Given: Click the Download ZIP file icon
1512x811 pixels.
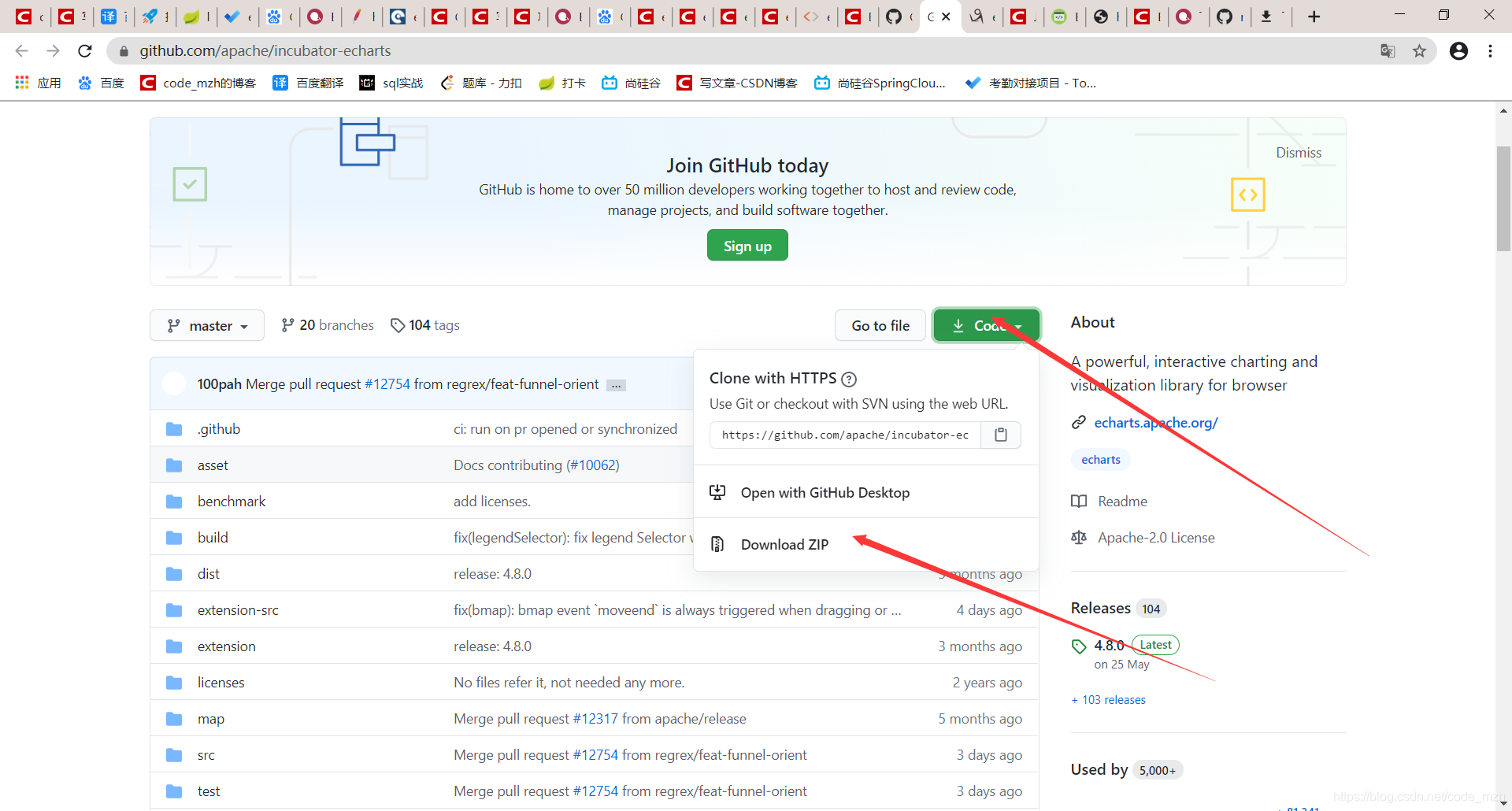Looking at the screenshot, I should pyautogui.click(x=717, y=544).
